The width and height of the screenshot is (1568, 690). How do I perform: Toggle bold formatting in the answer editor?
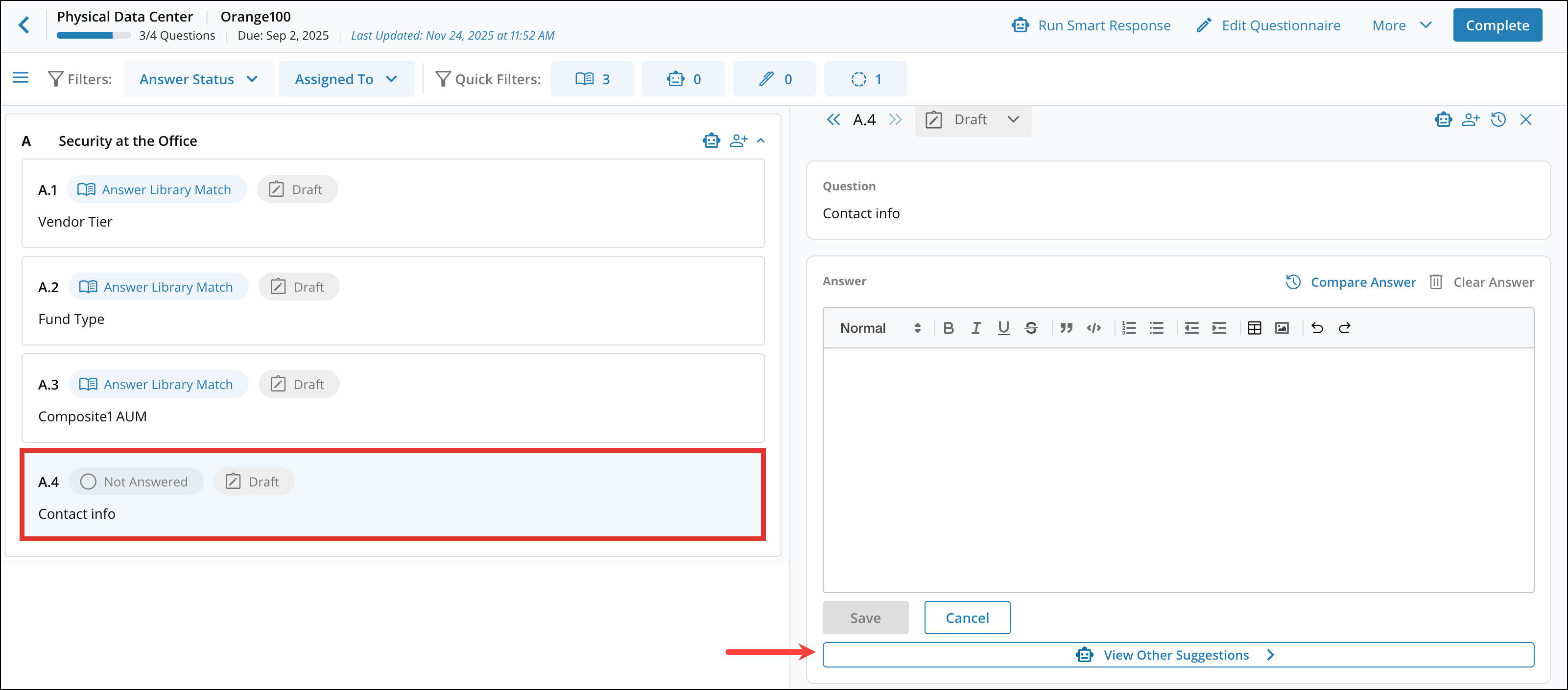949,328
